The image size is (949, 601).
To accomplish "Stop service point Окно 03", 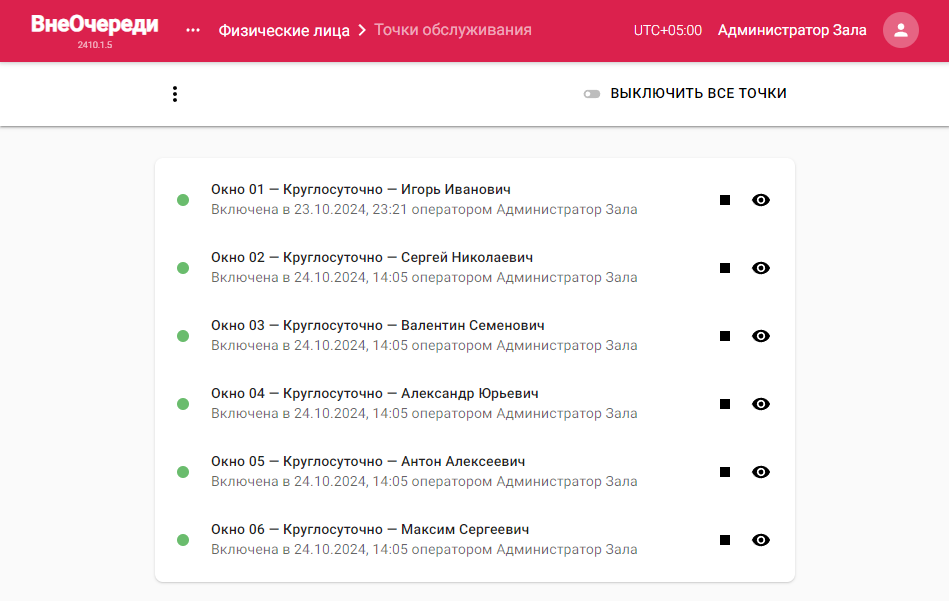I will (x=725, y=336).
